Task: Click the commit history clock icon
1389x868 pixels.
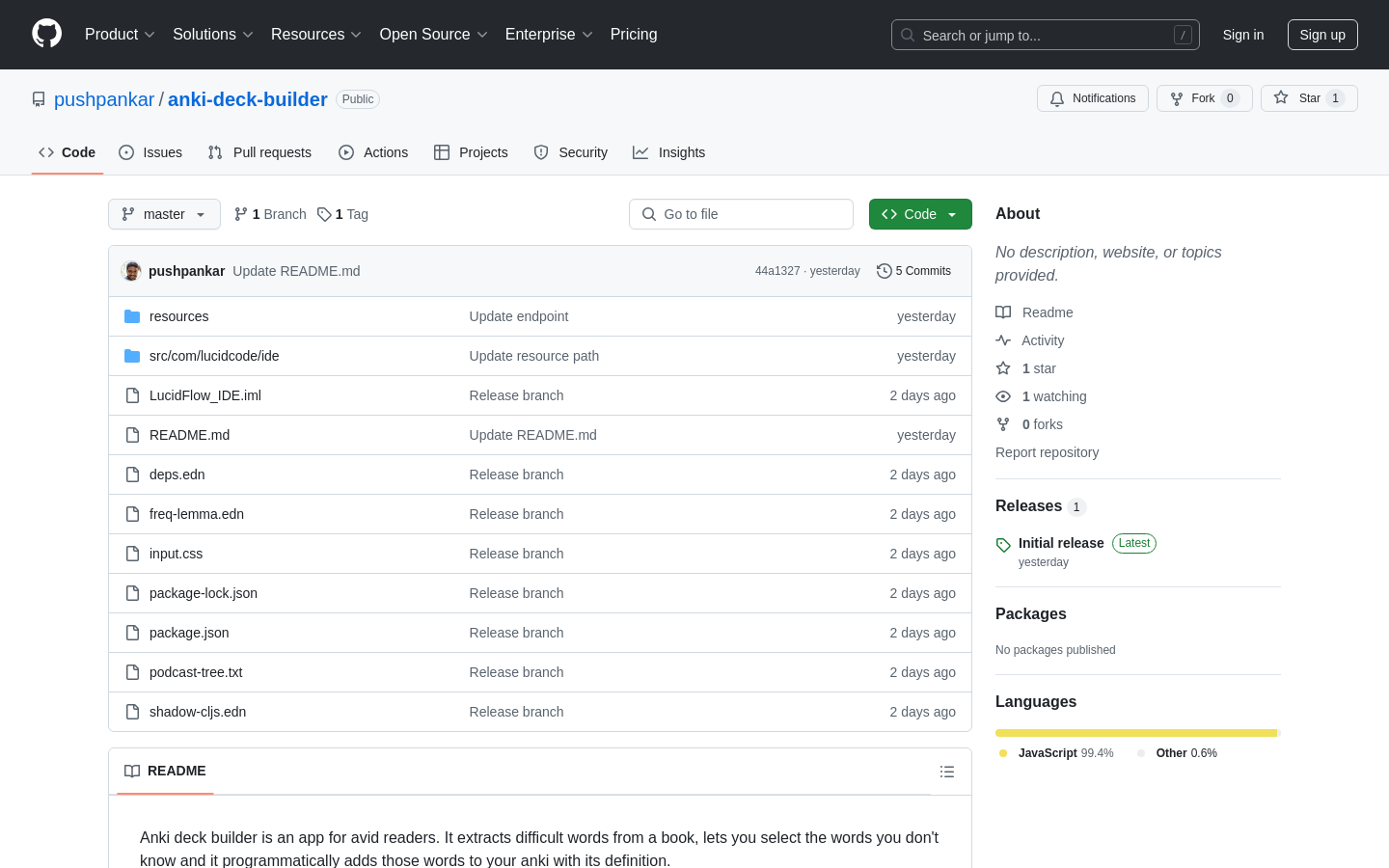Action: [884, 271]
